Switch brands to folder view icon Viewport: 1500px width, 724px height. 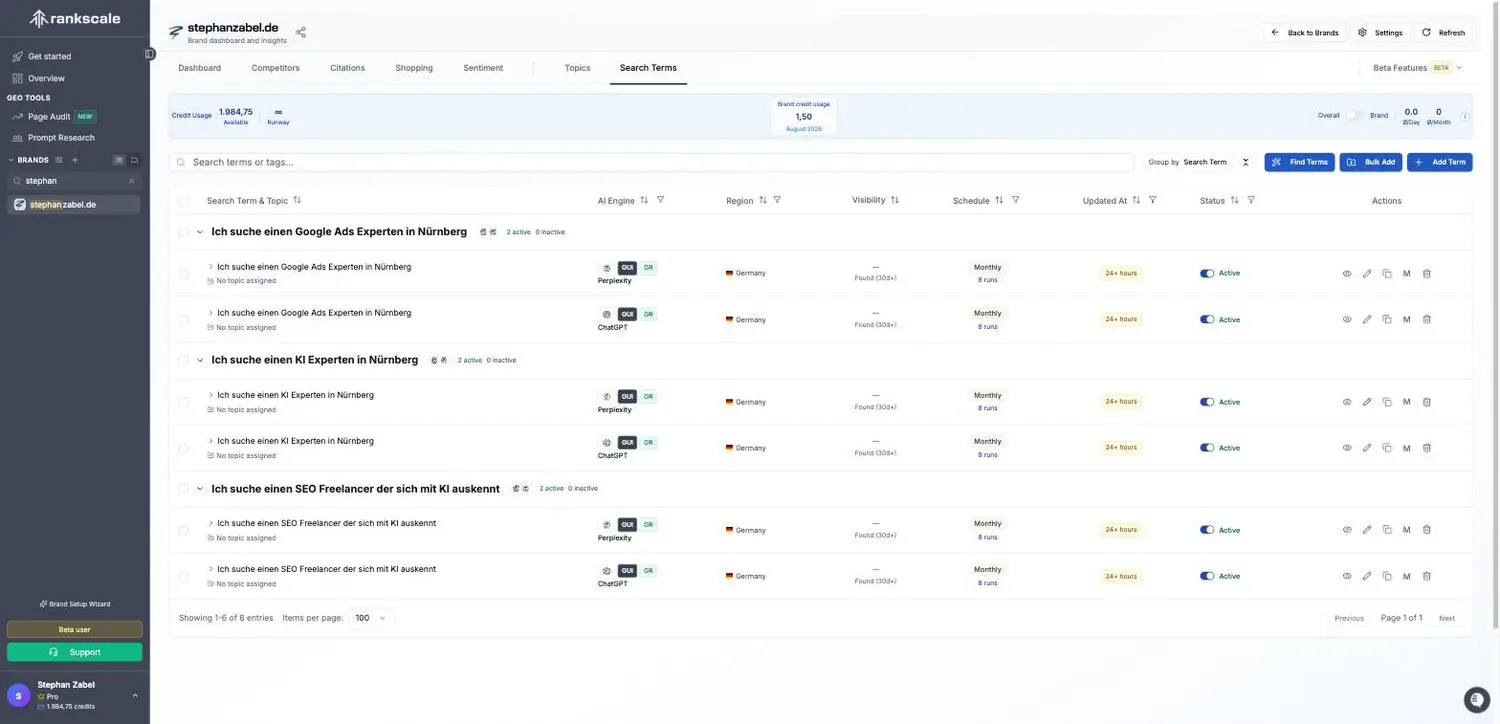tap(134, 160)
